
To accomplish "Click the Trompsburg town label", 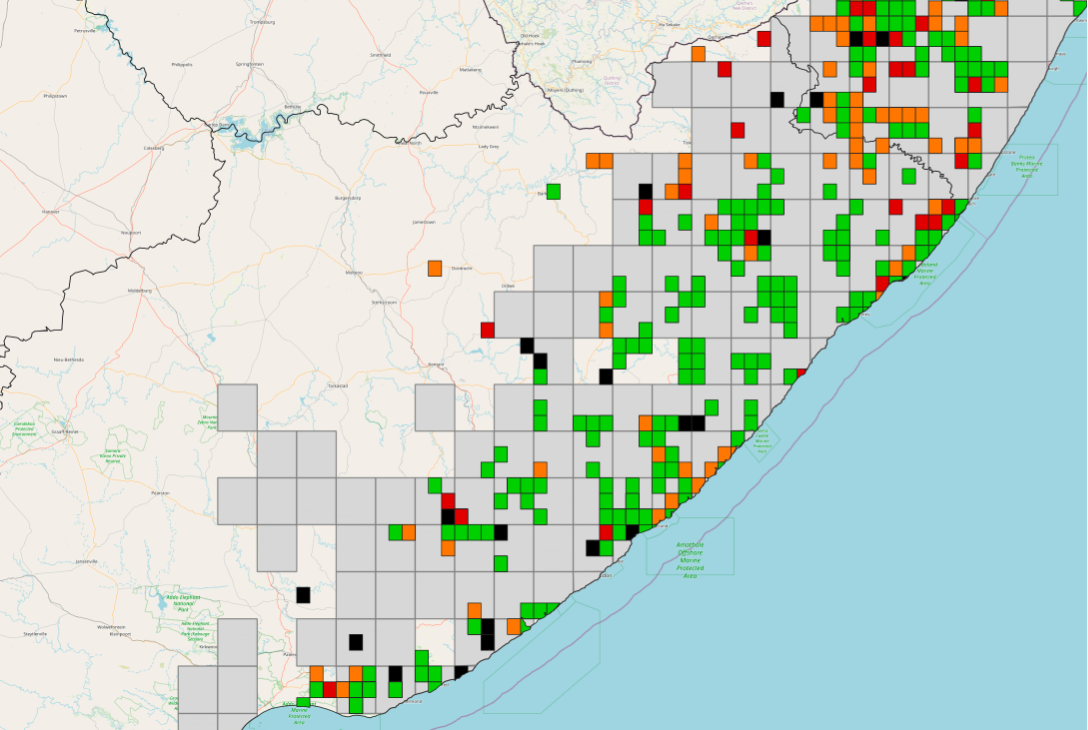I will click(x=262, y=21).
